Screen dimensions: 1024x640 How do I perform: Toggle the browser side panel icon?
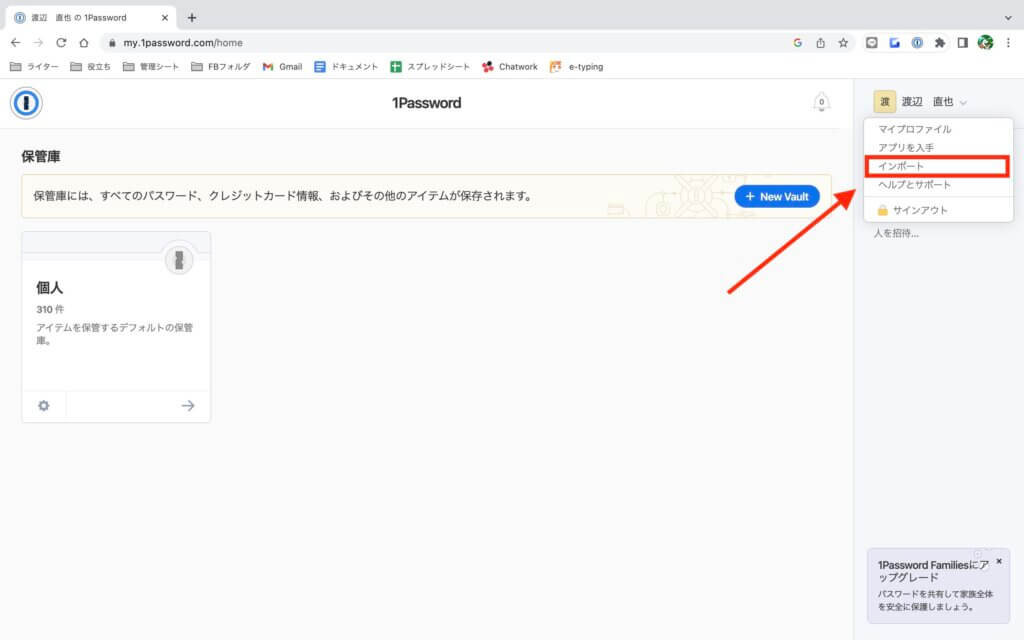pos(963,42)
